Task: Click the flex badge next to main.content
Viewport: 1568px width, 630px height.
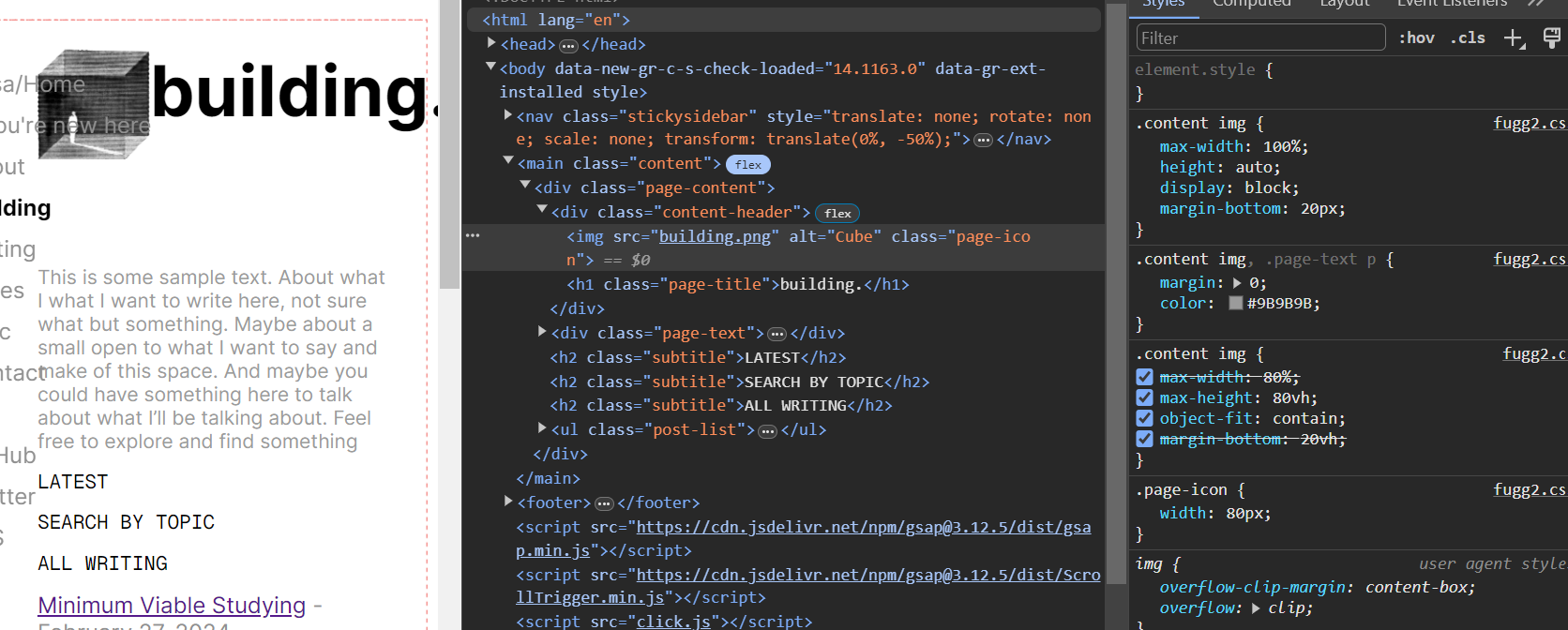Action: [748, 165]
